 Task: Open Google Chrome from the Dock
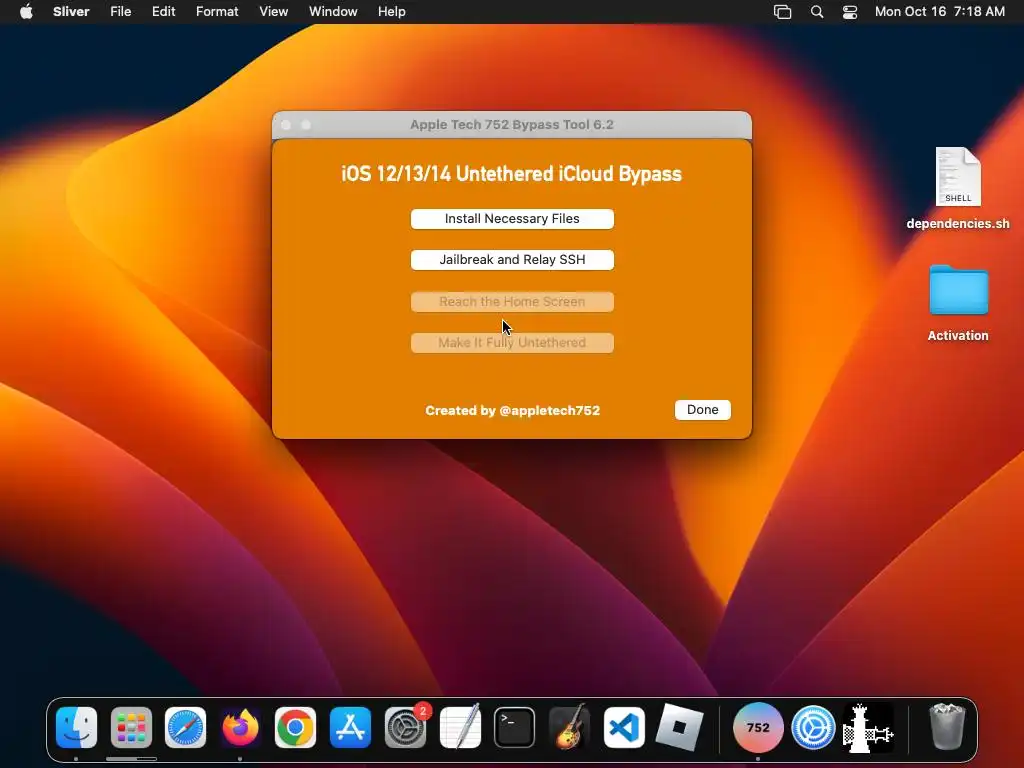click(295, 728)
